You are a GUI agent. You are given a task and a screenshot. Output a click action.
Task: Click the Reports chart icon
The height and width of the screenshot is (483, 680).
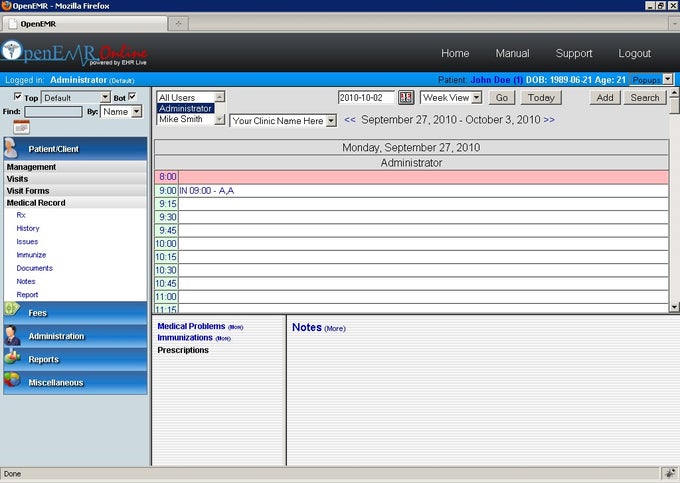coord(13,359)
